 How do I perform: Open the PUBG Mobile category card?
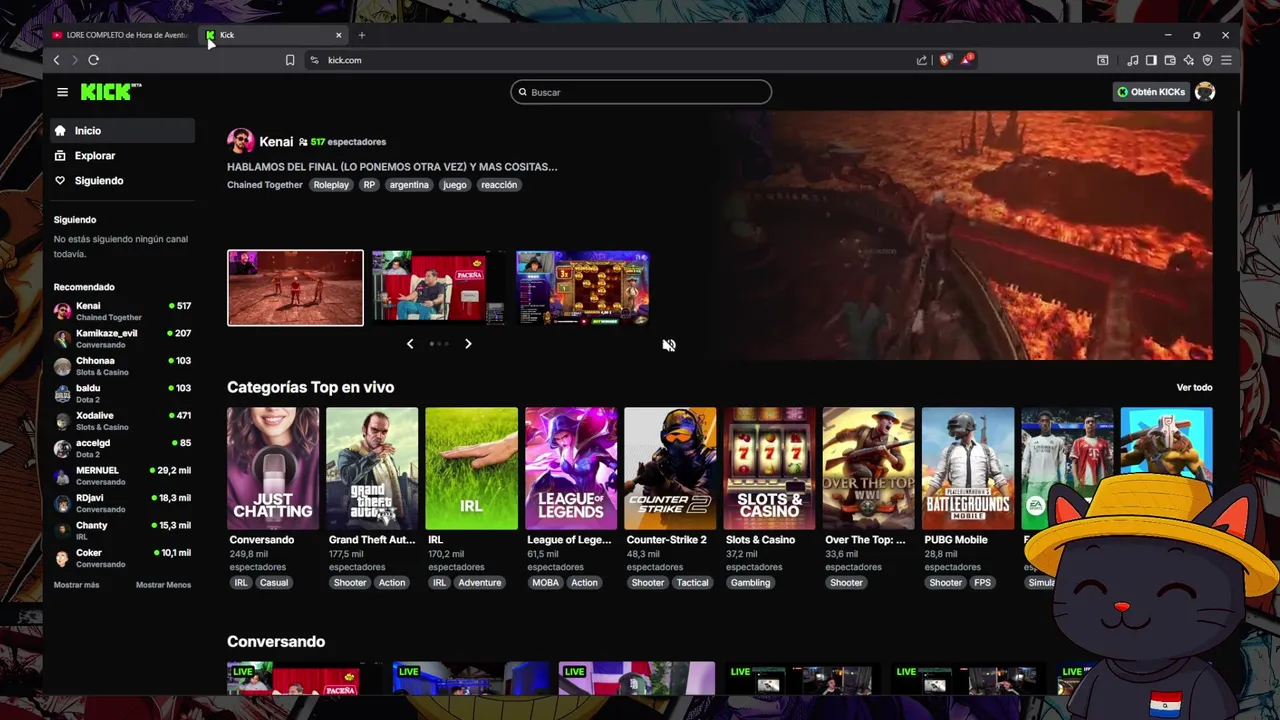(968, 468)
